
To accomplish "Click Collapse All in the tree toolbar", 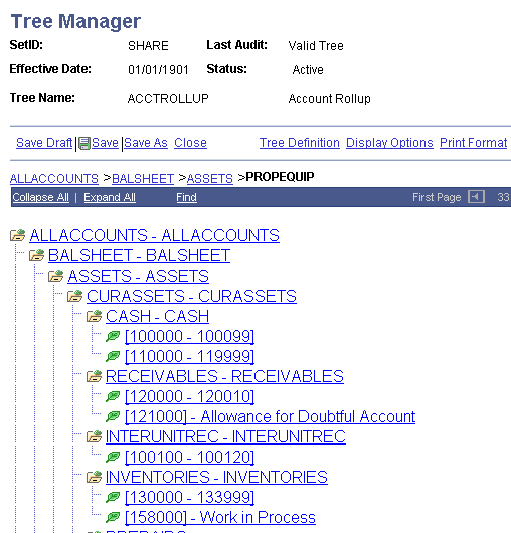I will tap(40, 197).
